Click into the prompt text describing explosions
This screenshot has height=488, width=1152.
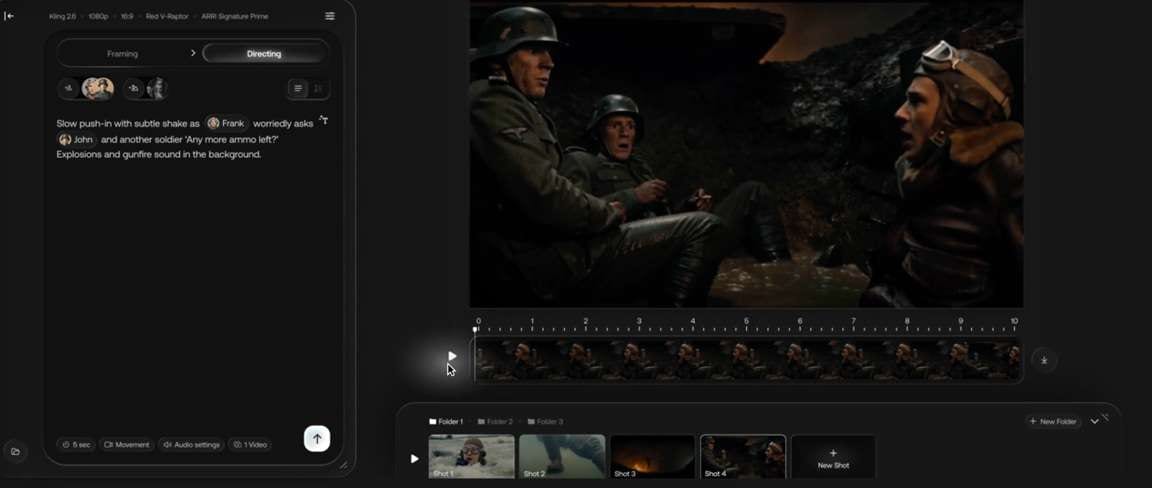(x=159, y=154)
